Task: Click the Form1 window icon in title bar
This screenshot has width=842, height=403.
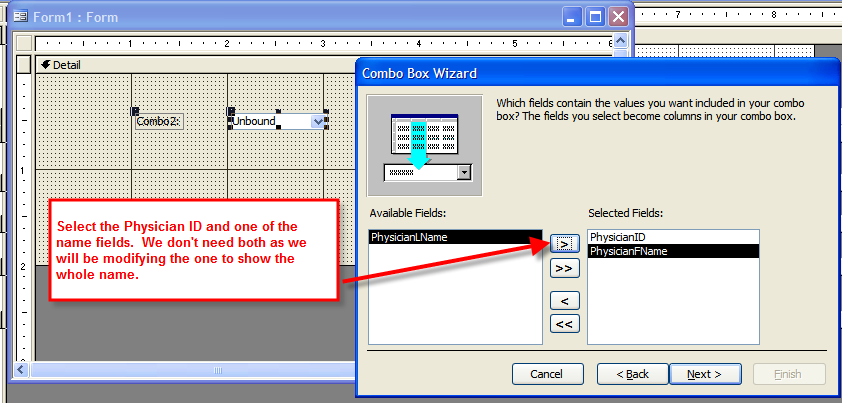Action: pos(21,16)
